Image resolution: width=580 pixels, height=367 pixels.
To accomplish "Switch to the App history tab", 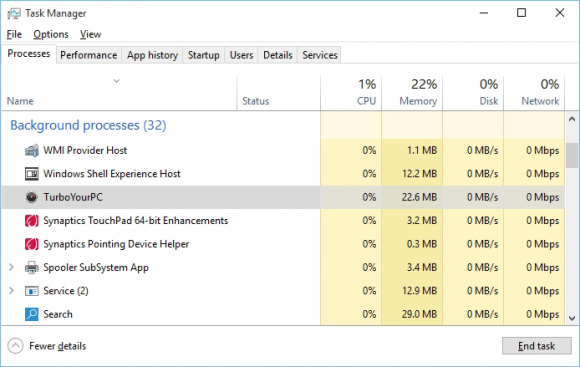I will tap(152, 55).
